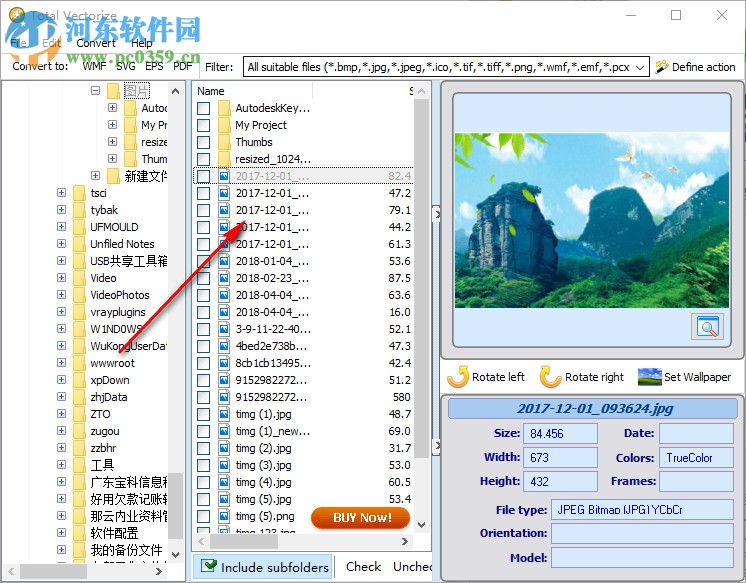Viewport: 746px width, 583px height.
Task: Tick checkbox for timg (5).jpg
Action: point(204,499)
